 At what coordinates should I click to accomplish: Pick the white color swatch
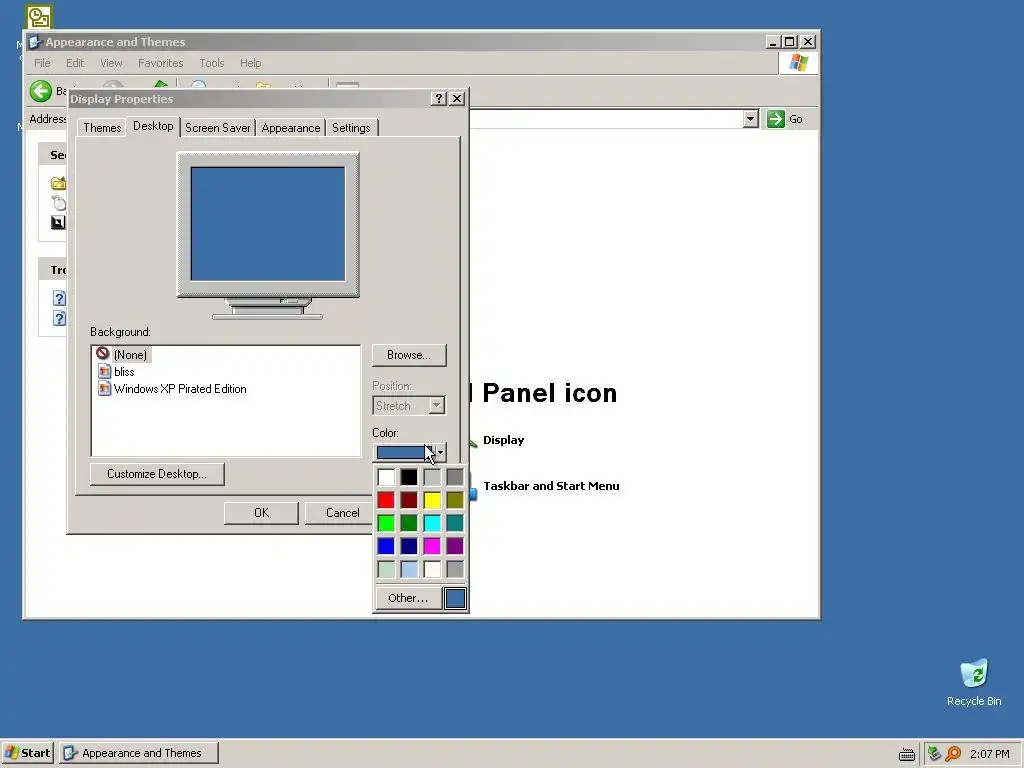[386, 477]
